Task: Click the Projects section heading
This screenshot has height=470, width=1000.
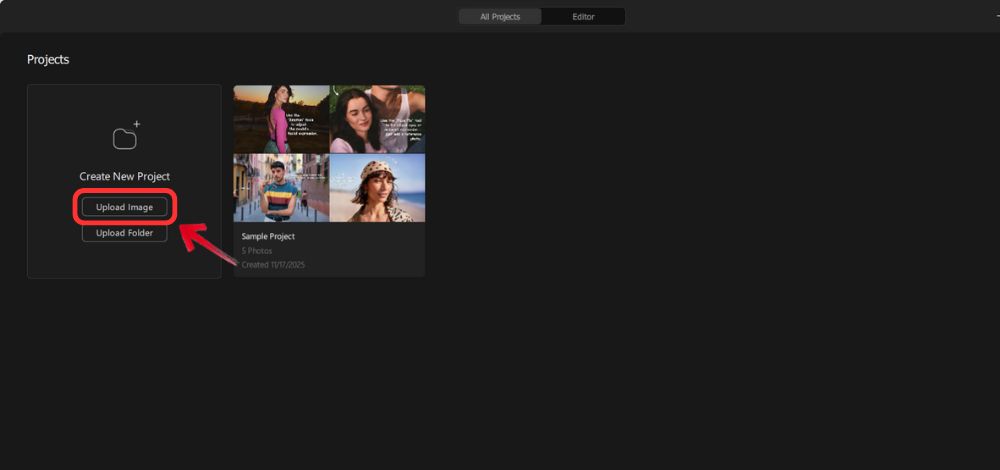Action: tap(48, 60)
